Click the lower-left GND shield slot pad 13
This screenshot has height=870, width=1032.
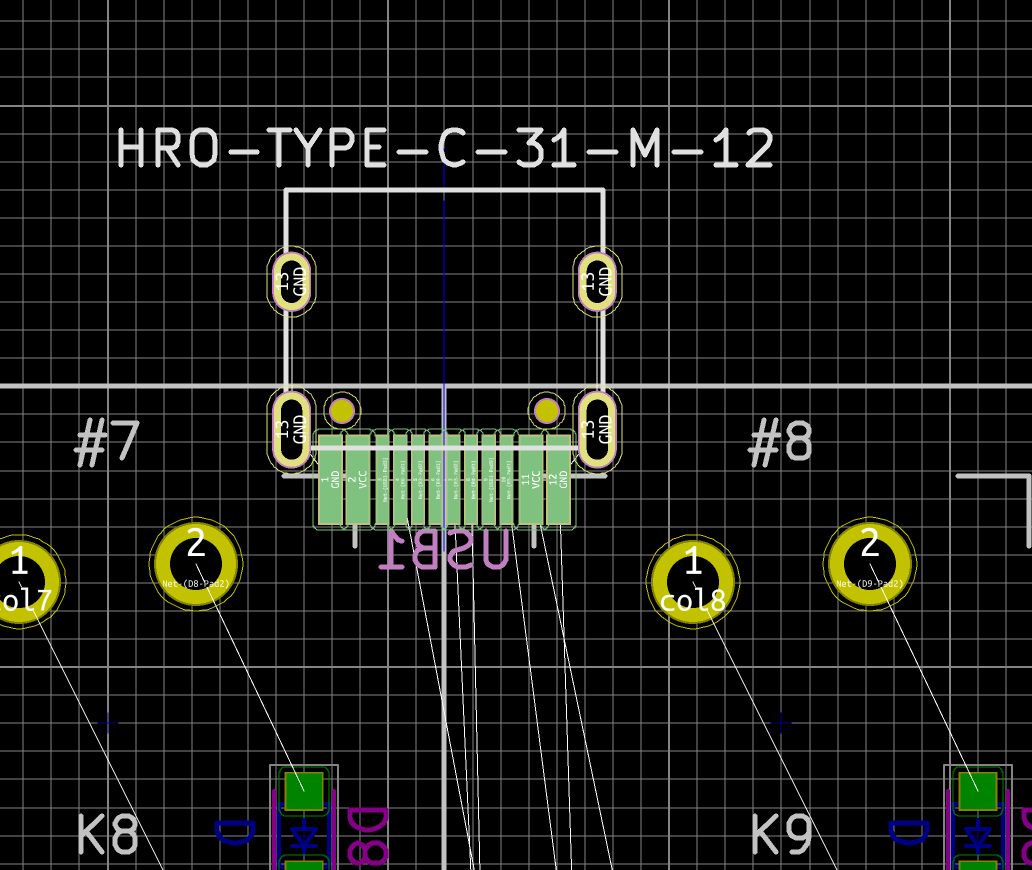(291, 429)
